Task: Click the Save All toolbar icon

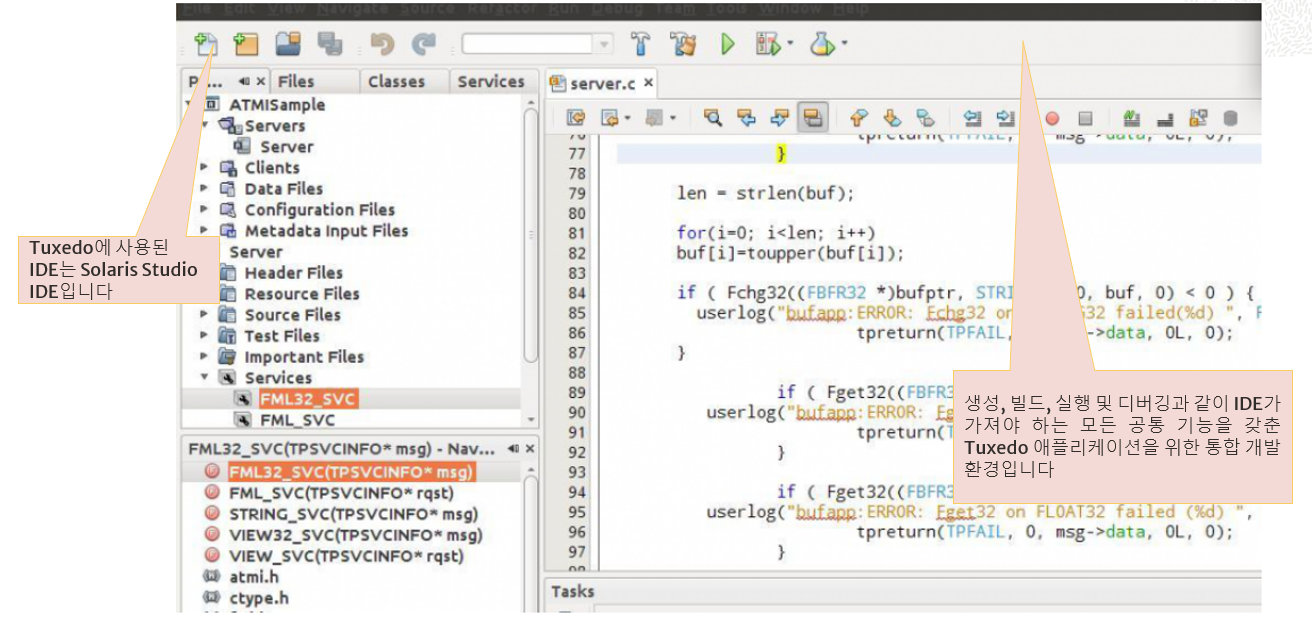Action: point(329,44)
